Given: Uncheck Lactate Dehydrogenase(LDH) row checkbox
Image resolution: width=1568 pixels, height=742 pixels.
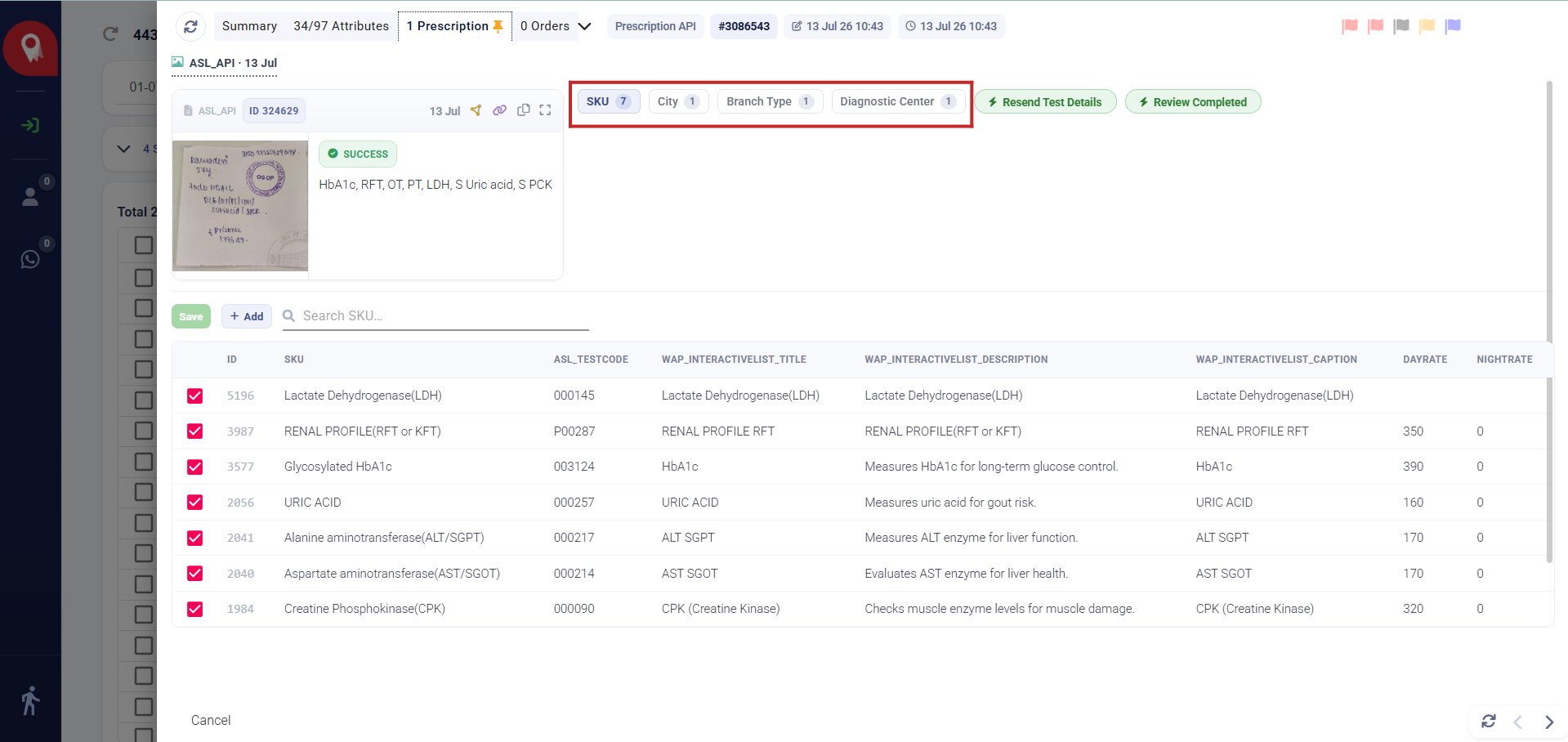Looking at the screenshot, I should pos(194,396).
